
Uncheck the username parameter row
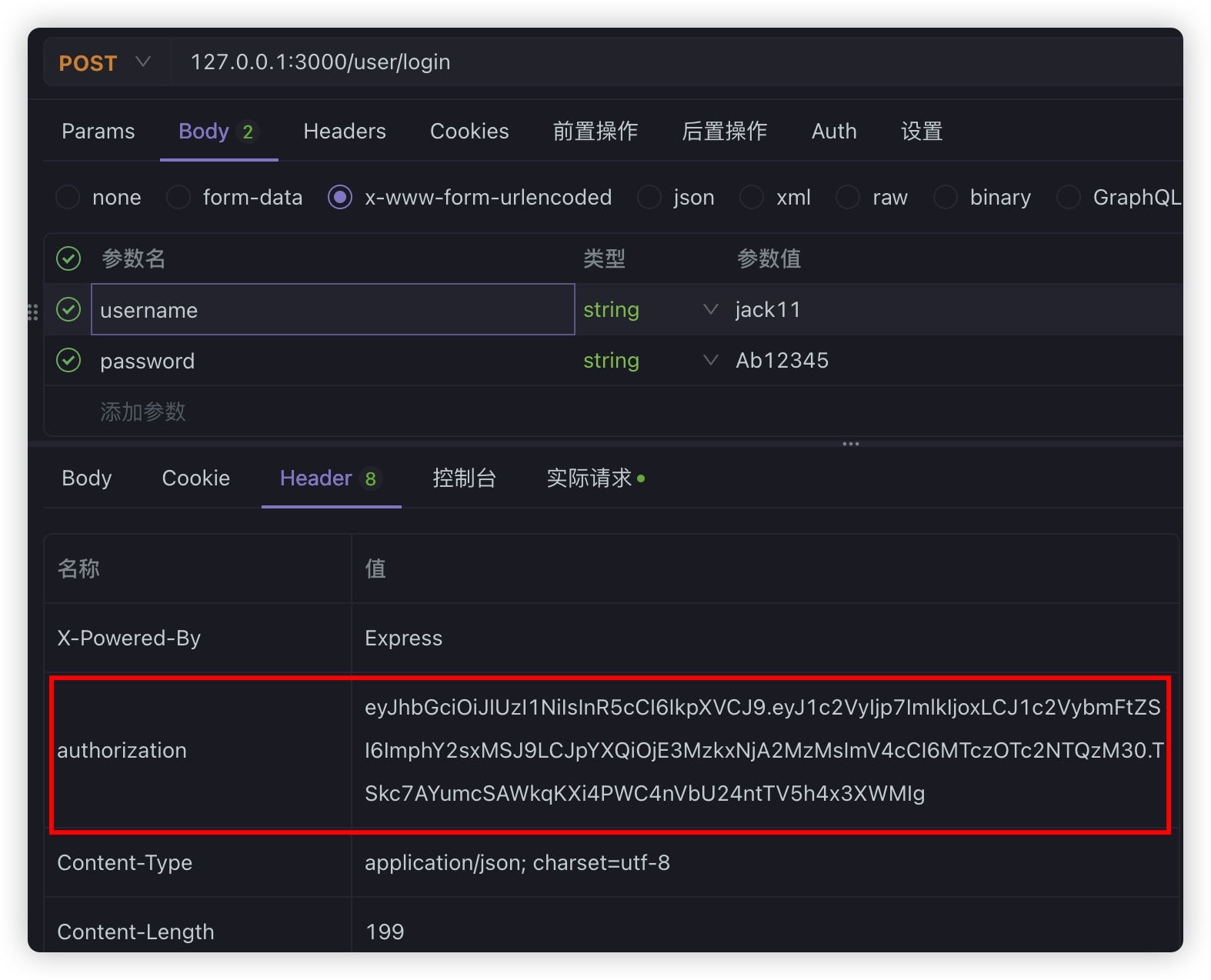point(68,310)
